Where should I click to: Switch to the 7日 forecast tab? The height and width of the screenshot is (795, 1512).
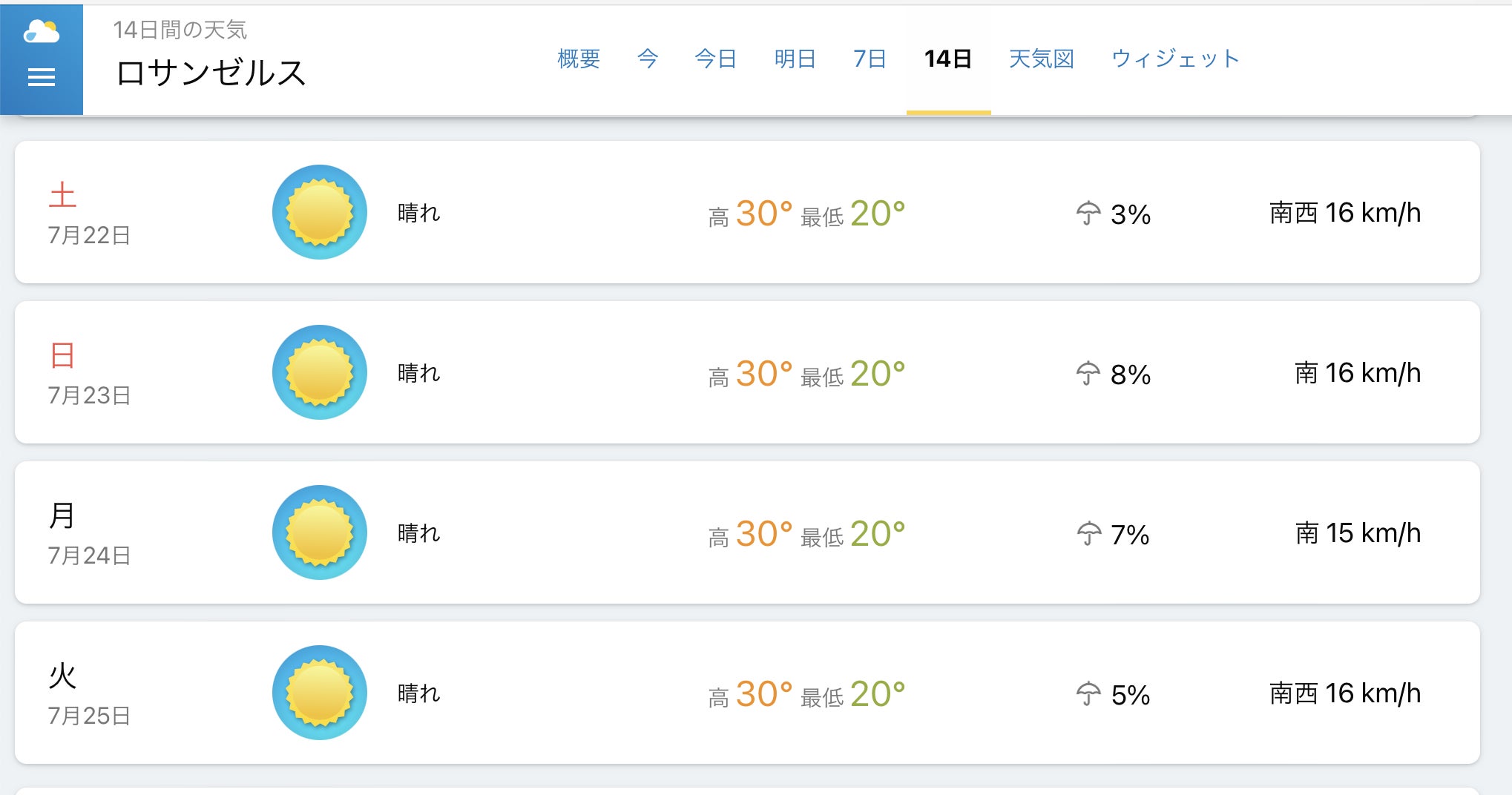(x=870, y=59)
